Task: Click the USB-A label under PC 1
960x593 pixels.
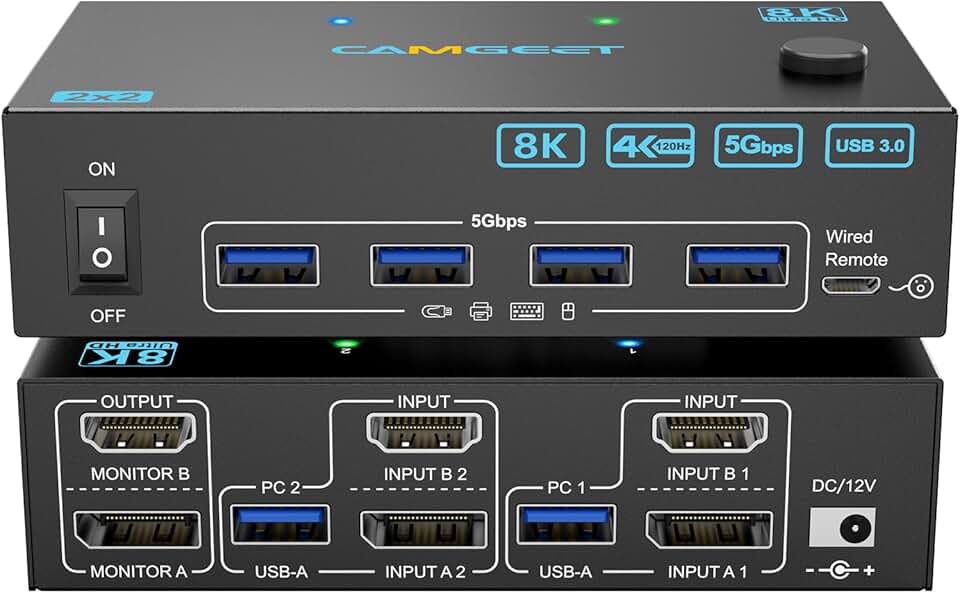Action: (x=565, y=572)
